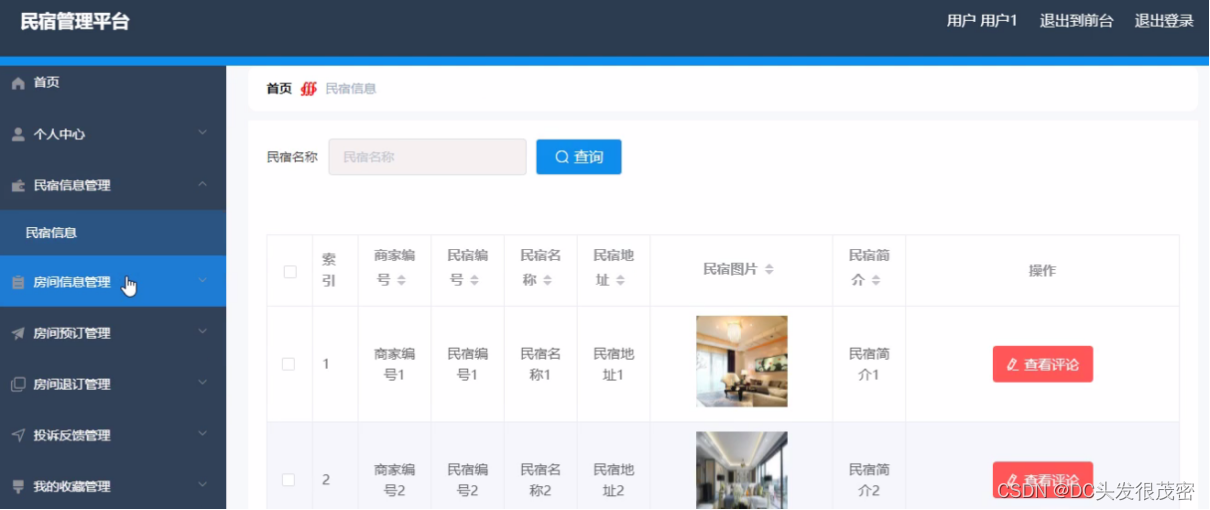Click the cell 商家编号2

click(394, 480)
